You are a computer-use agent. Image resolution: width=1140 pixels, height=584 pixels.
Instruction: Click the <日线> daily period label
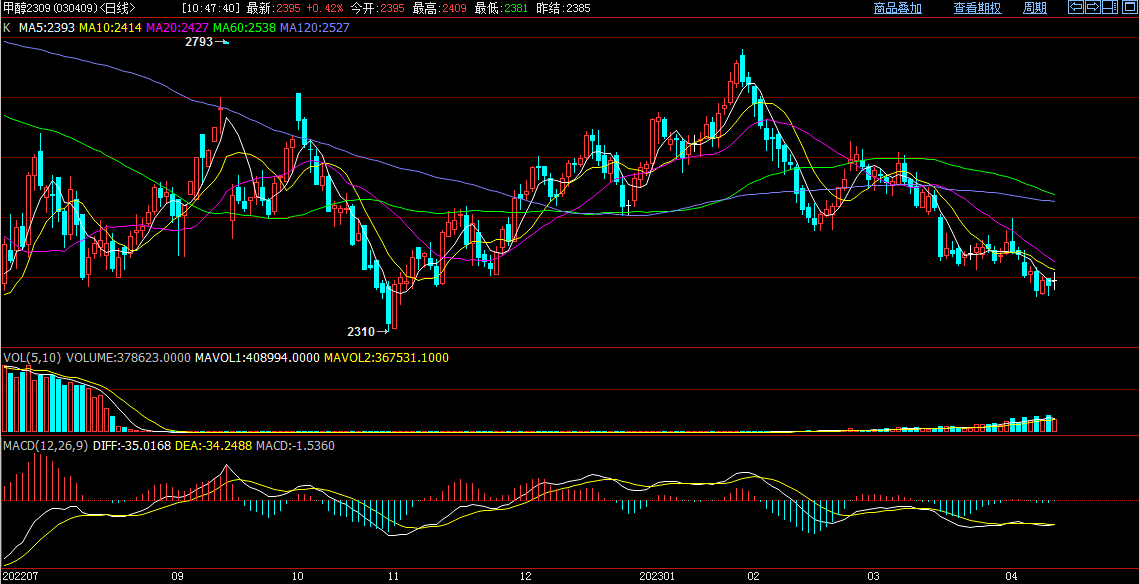tap(117, 8)
